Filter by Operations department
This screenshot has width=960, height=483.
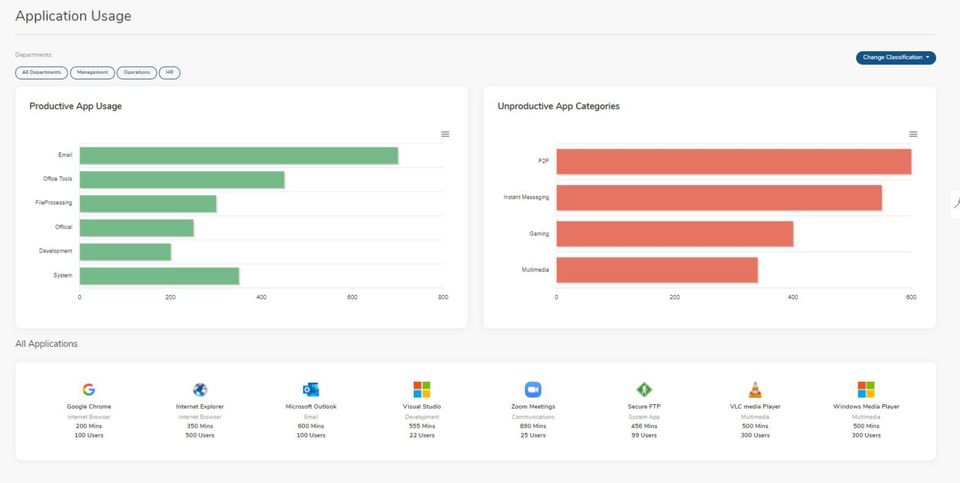[137, 73]
